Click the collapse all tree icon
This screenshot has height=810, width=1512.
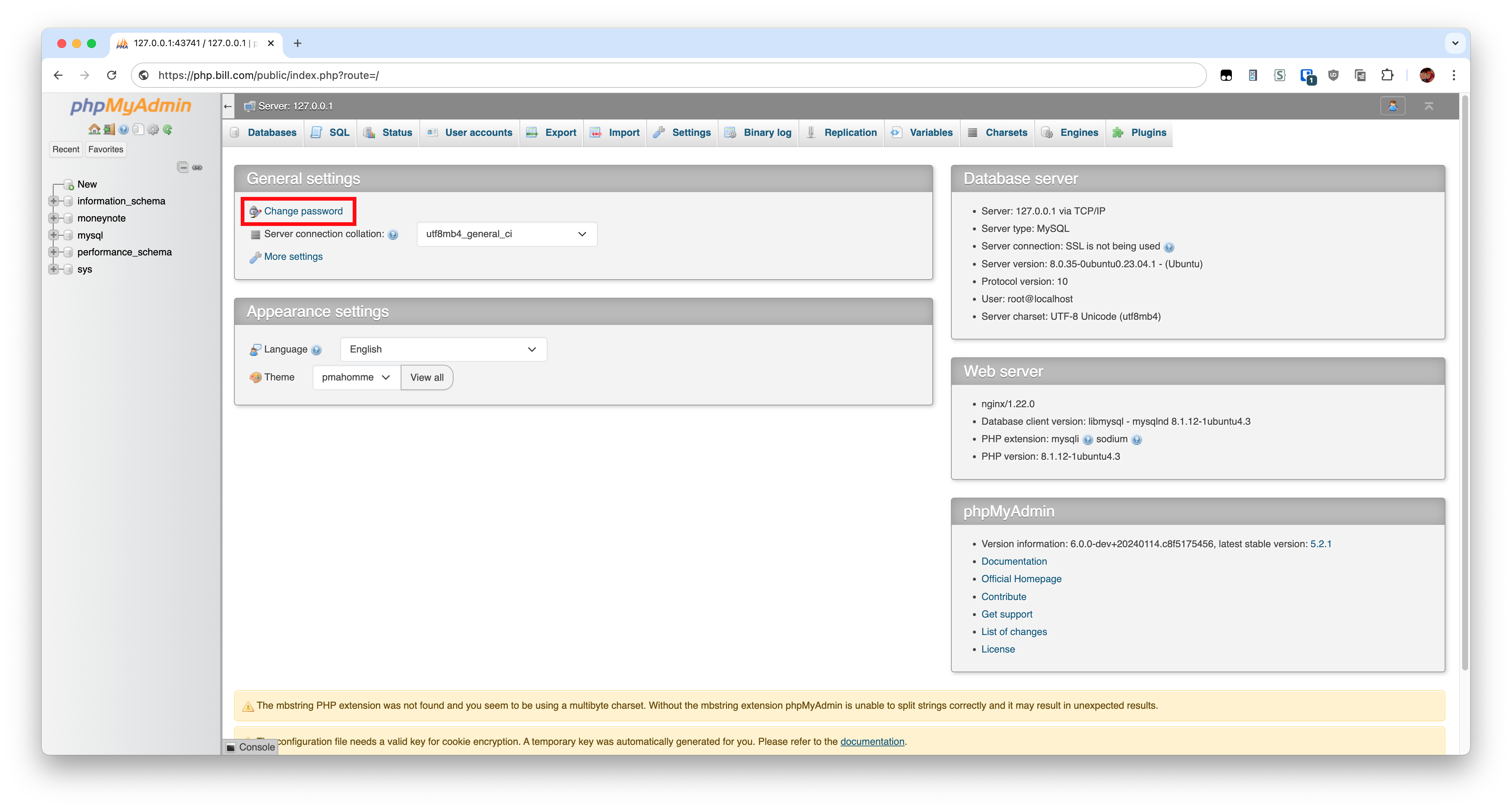pyautogui.click(x=183, y=168)
